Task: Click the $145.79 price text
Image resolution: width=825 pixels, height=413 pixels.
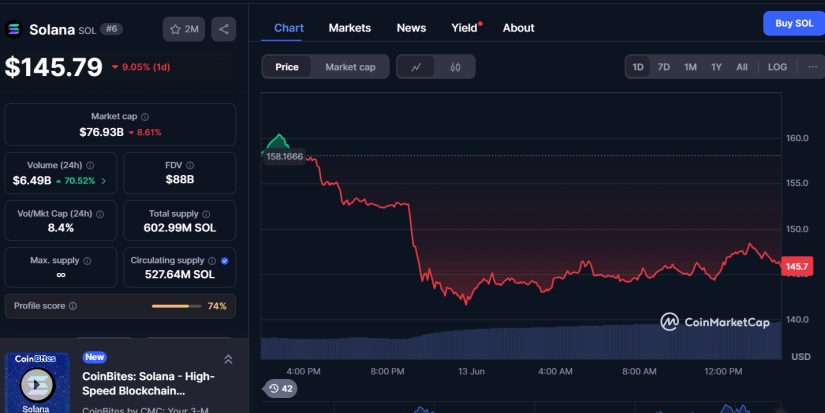Action: pos(54,67)
